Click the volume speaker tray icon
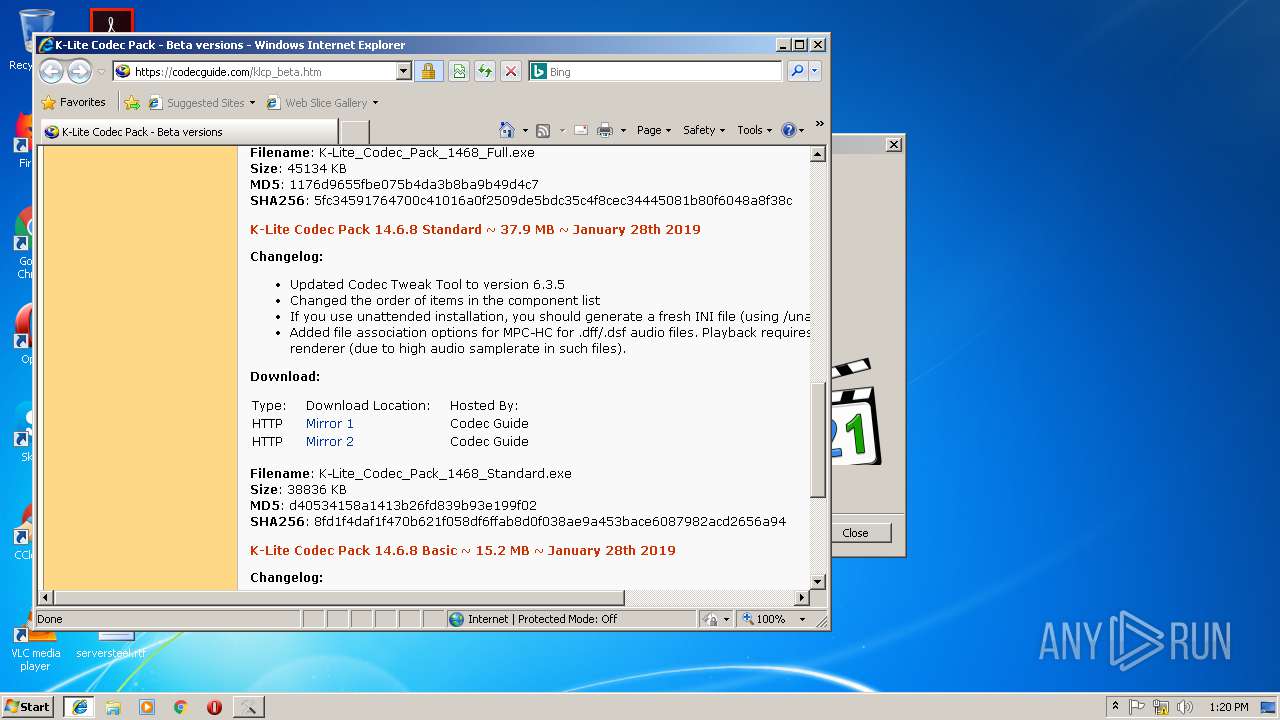 [1185, 707]
